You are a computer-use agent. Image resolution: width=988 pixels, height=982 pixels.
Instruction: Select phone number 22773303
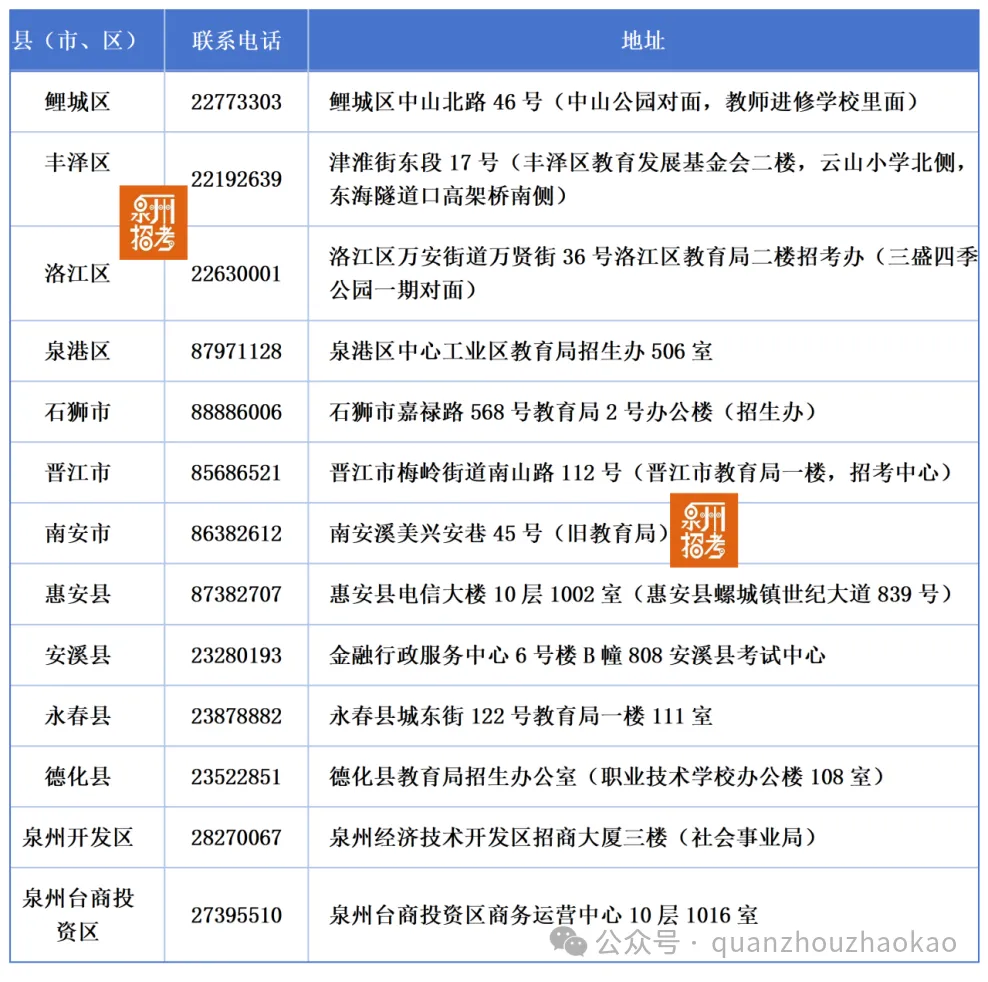click(x=236, y=102)
